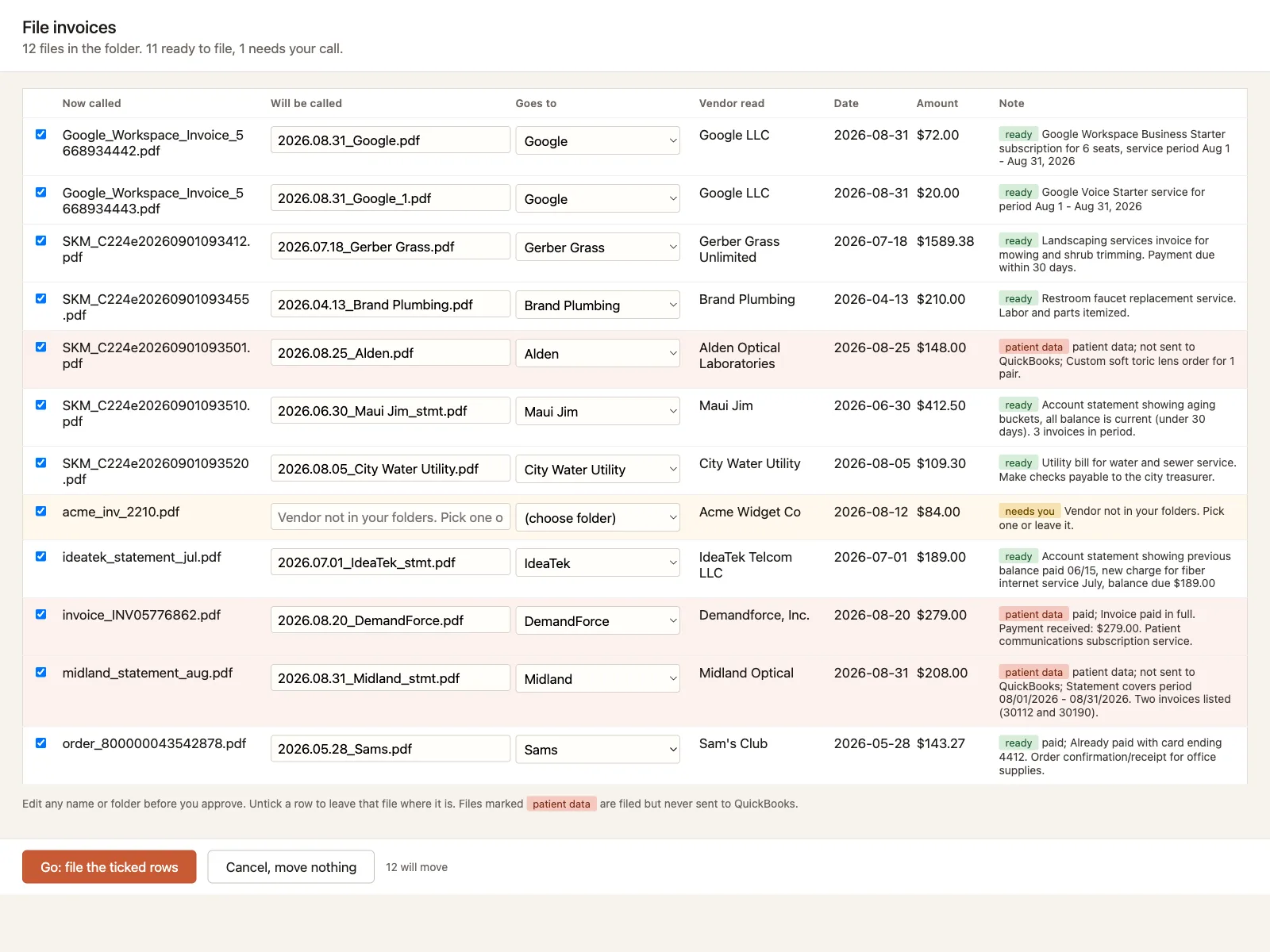Click Cancel, move nothing button
1270x952 pixels.
point(291,867)
